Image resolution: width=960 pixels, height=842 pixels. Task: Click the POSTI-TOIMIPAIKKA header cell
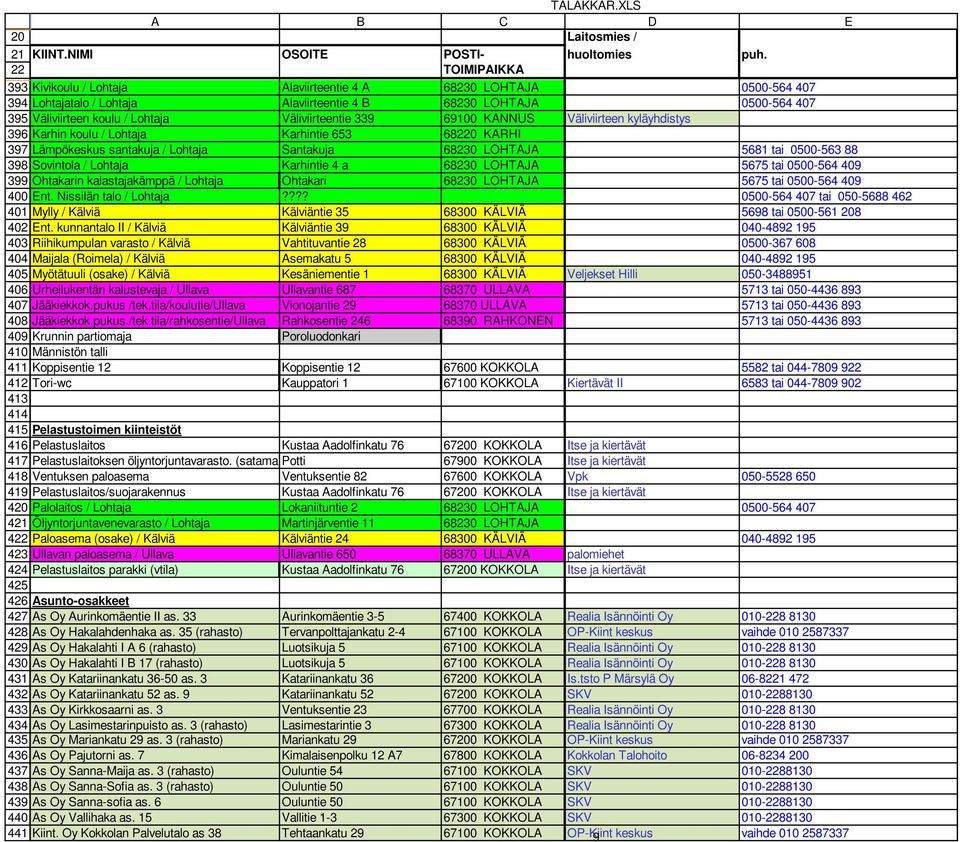pyautogui.click(x=503, y=61)
